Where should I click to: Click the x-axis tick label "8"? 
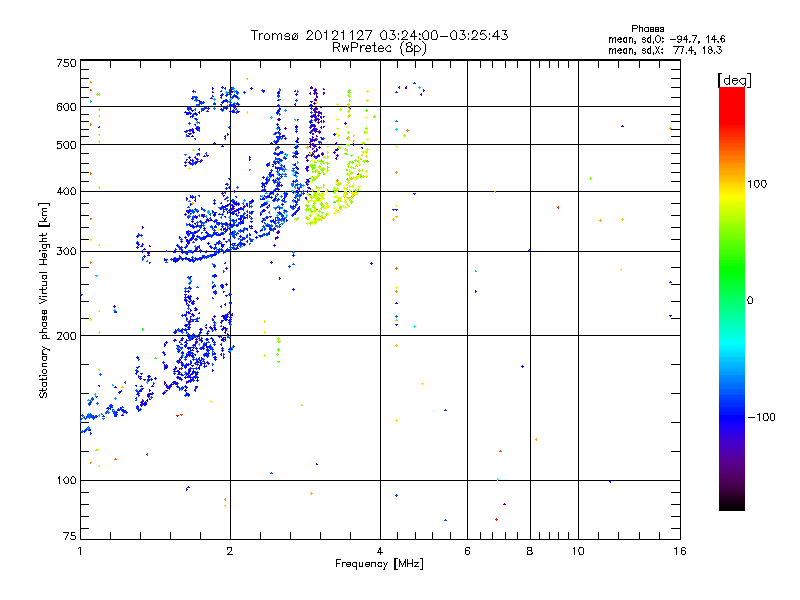pos(530,551)
